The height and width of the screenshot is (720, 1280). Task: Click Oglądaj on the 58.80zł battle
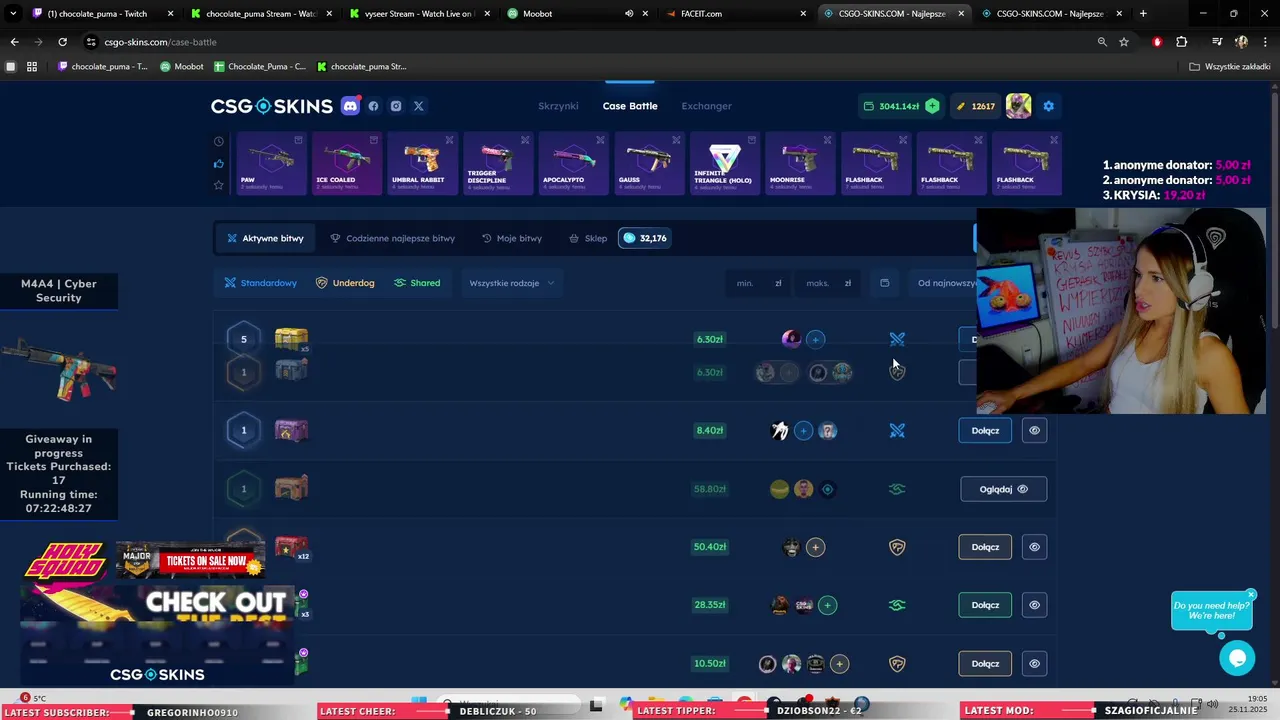pyautogui.click(x=1004, y=489)
